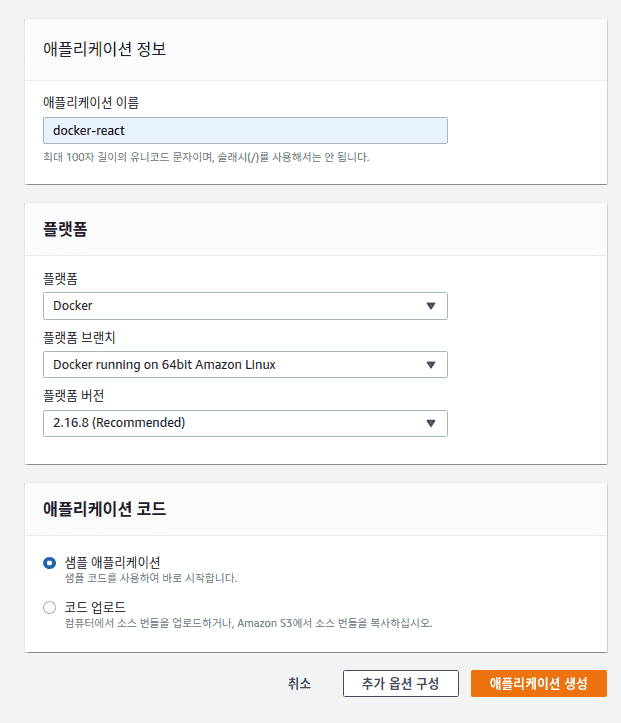621x723 pixels.
Task: Click the 애플리케이션 정보 section heading
Action: click(104, 49)
